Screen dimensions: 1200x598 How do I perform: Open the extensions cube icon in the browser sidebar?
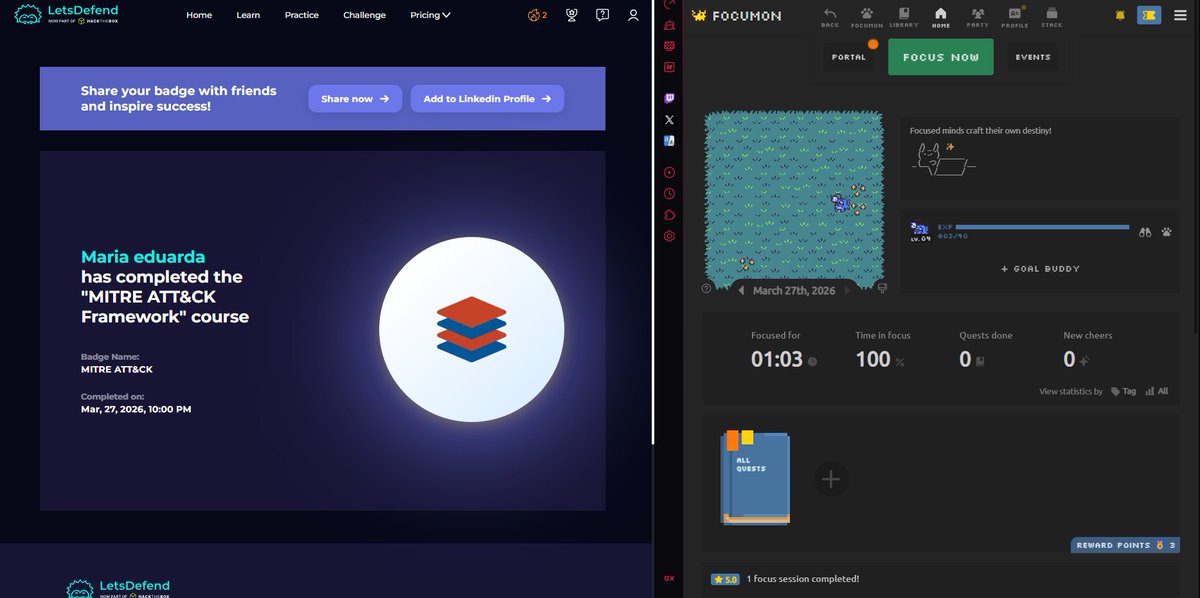[x=669, y=215]
